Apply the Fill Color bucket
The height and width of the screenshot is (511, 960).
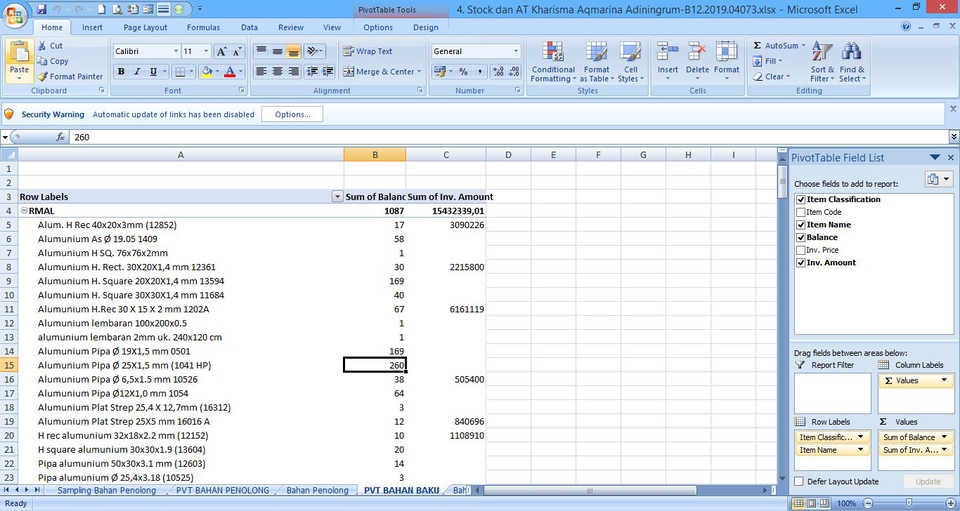(206, 72)
